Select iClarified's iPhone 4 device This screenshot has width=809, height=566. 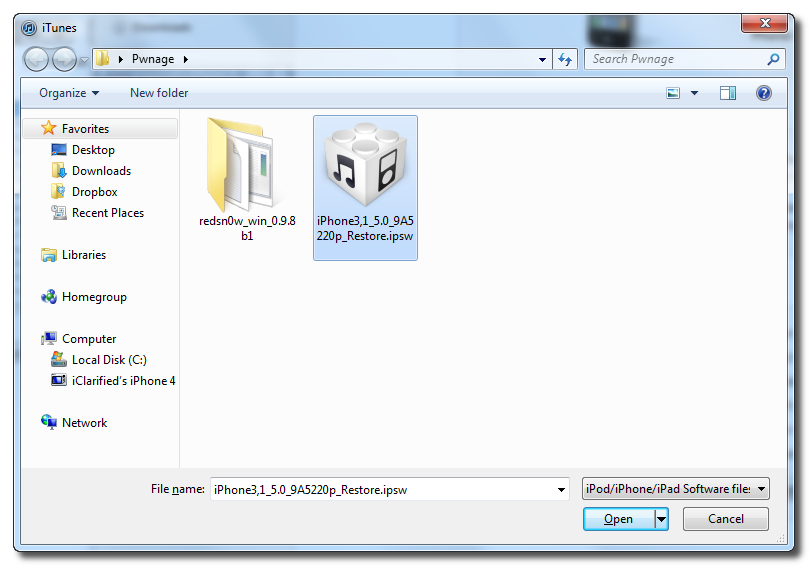click(x=123, y=381)
